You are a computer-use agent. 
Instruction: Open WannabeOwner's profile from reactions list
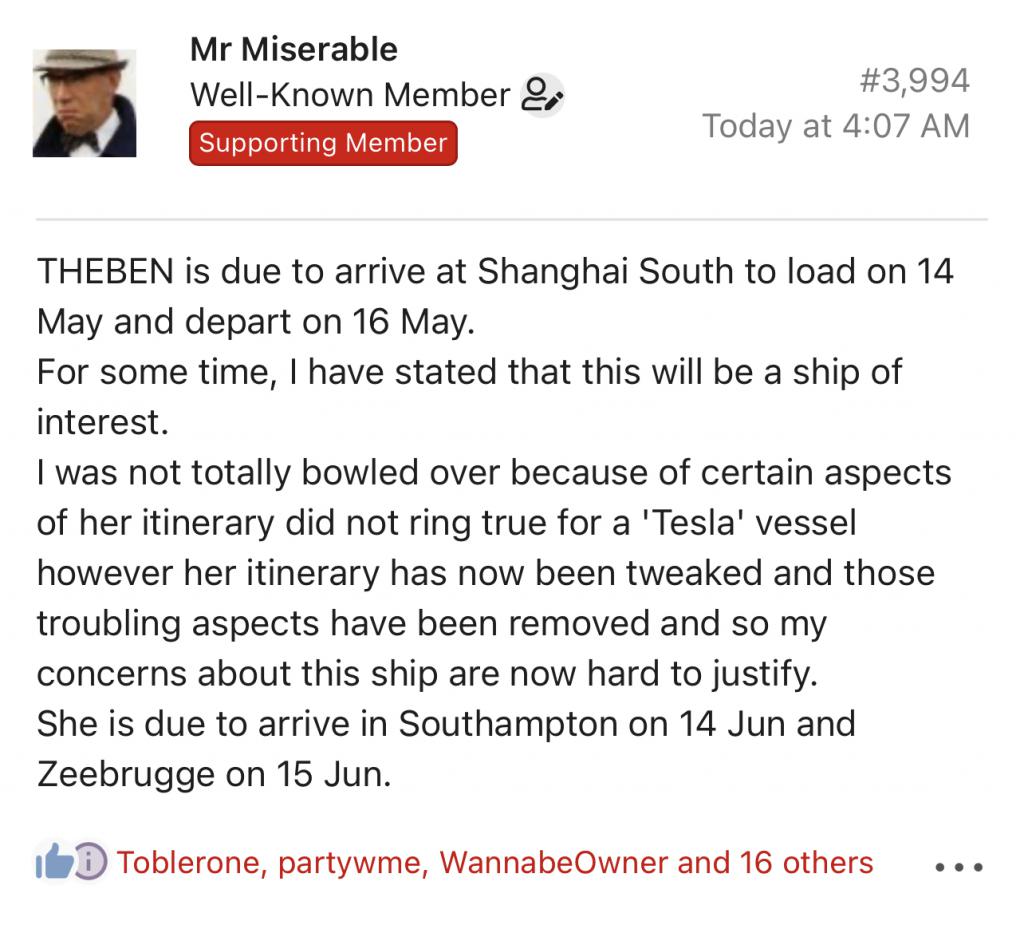(x=554, y=863)
